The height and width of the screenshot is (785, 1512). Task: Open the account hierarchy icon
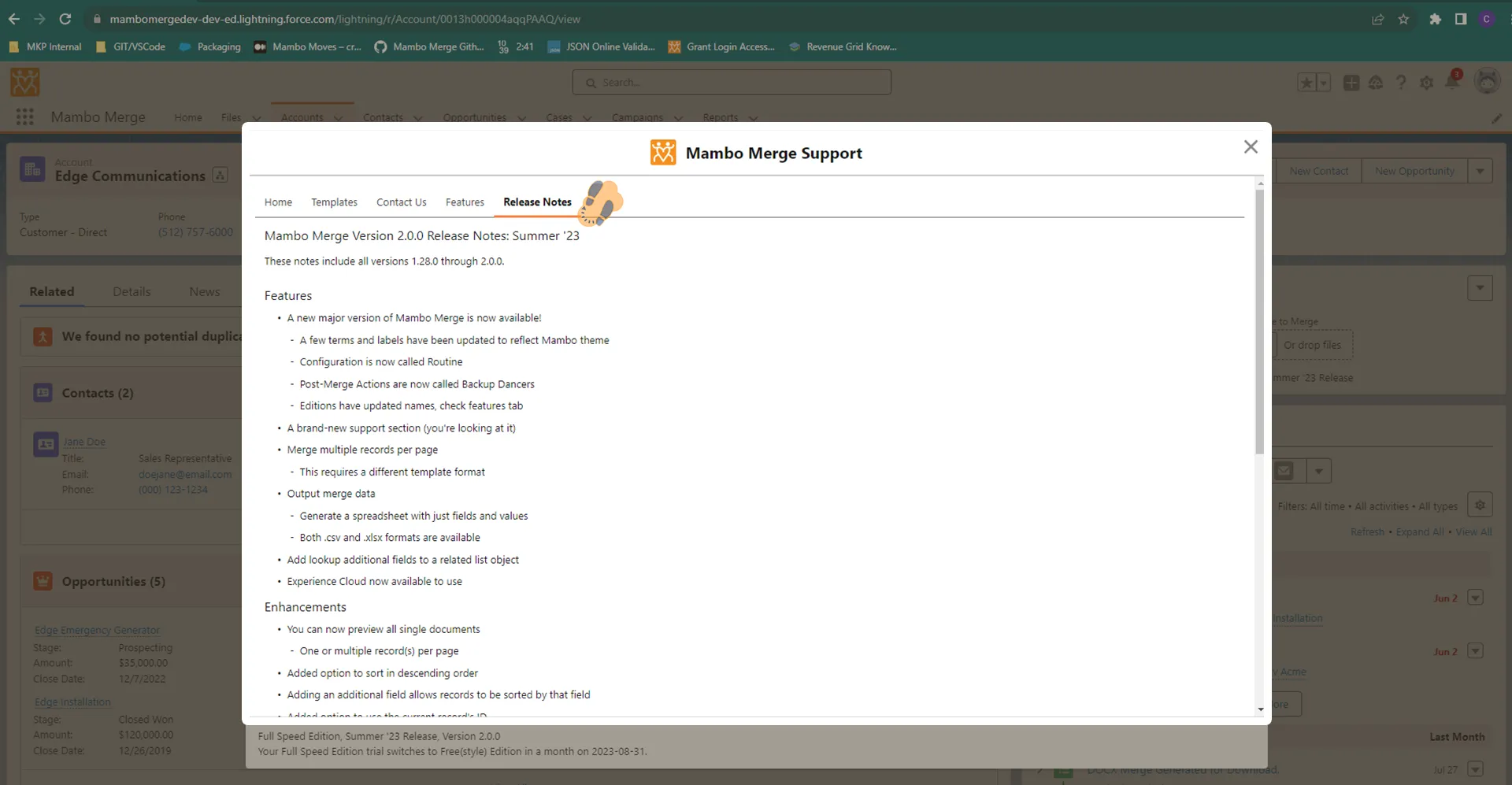(x=220, y=176)
